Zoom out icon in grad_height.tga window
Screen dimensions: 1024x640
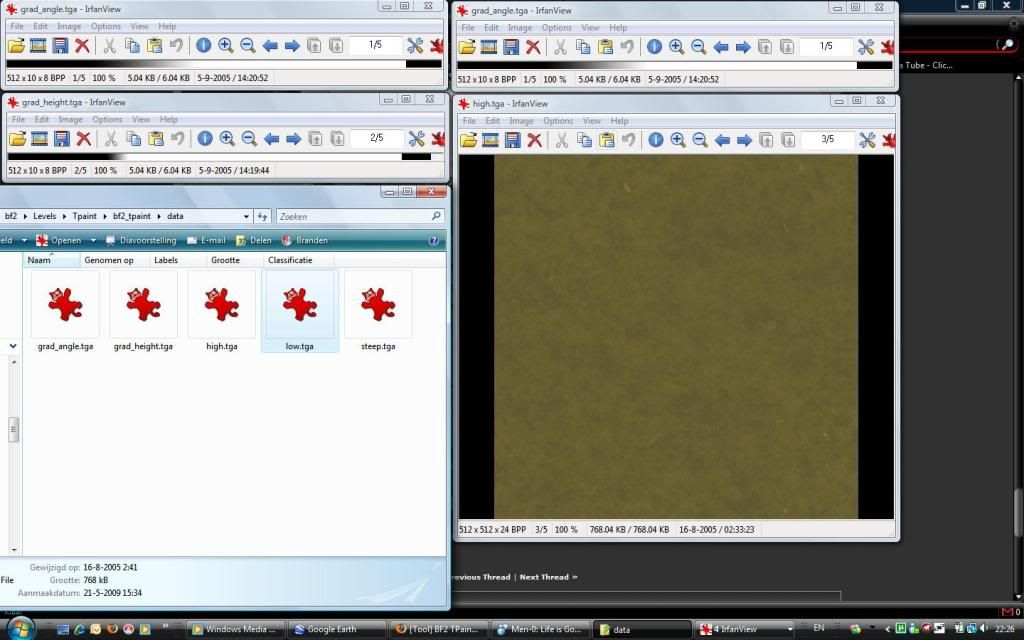(x=248, y=138)
